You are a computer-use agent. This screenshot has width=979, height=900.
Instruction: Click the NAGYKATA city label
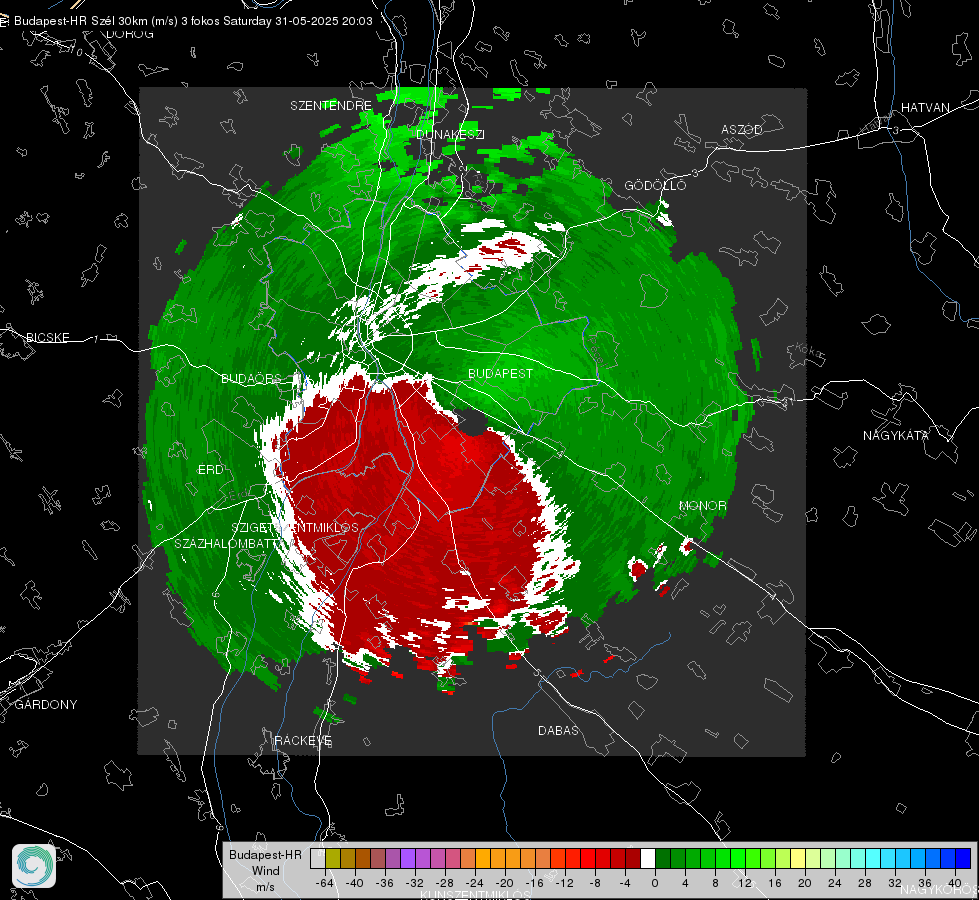click(895, 435)
